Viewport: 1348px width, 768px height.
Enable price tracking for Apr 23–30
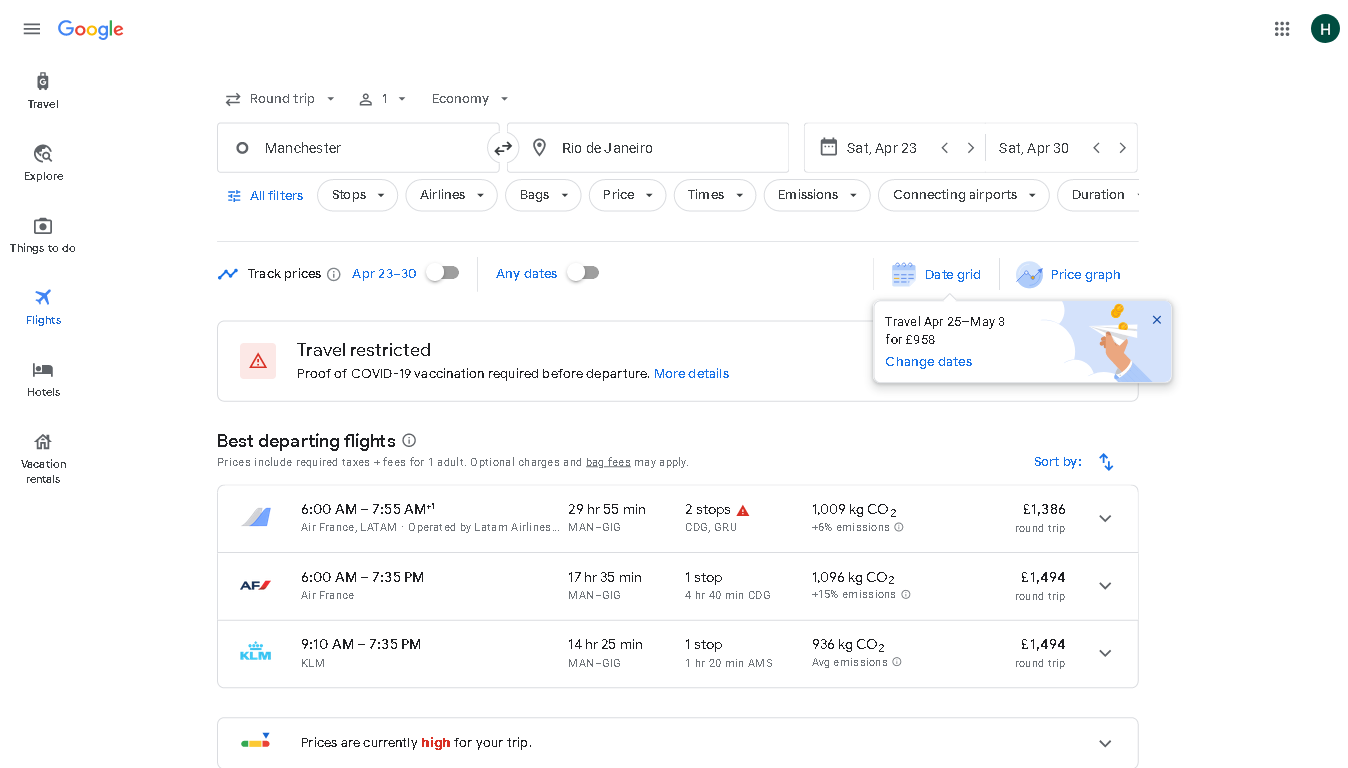442,273
